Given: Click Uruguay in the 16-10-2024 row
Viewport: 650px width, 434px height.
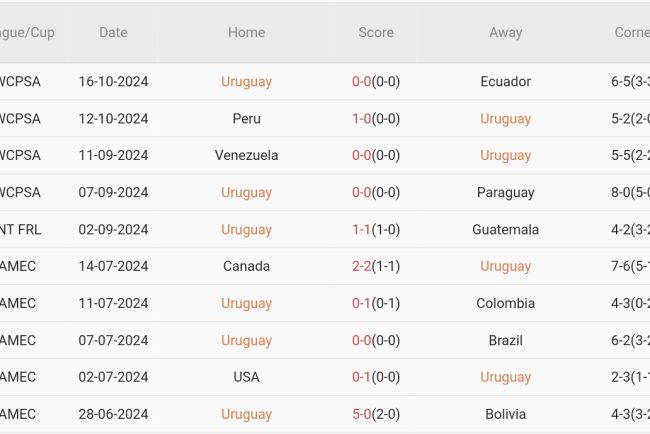Looking at the screenshot, I should click(x=246, y=81).
